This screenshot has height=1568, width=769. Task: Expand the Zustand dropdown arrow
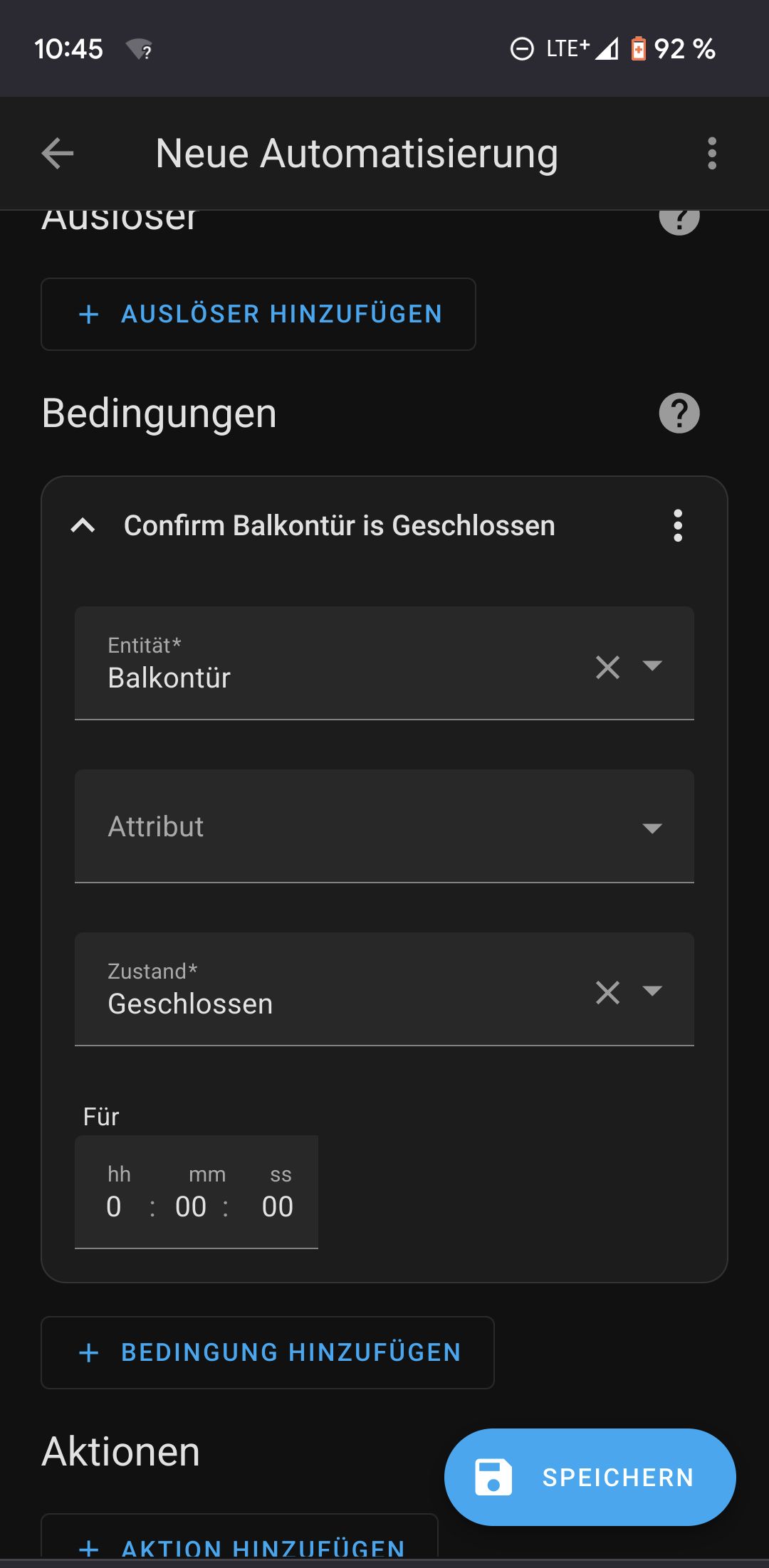(x=652, y=991)
